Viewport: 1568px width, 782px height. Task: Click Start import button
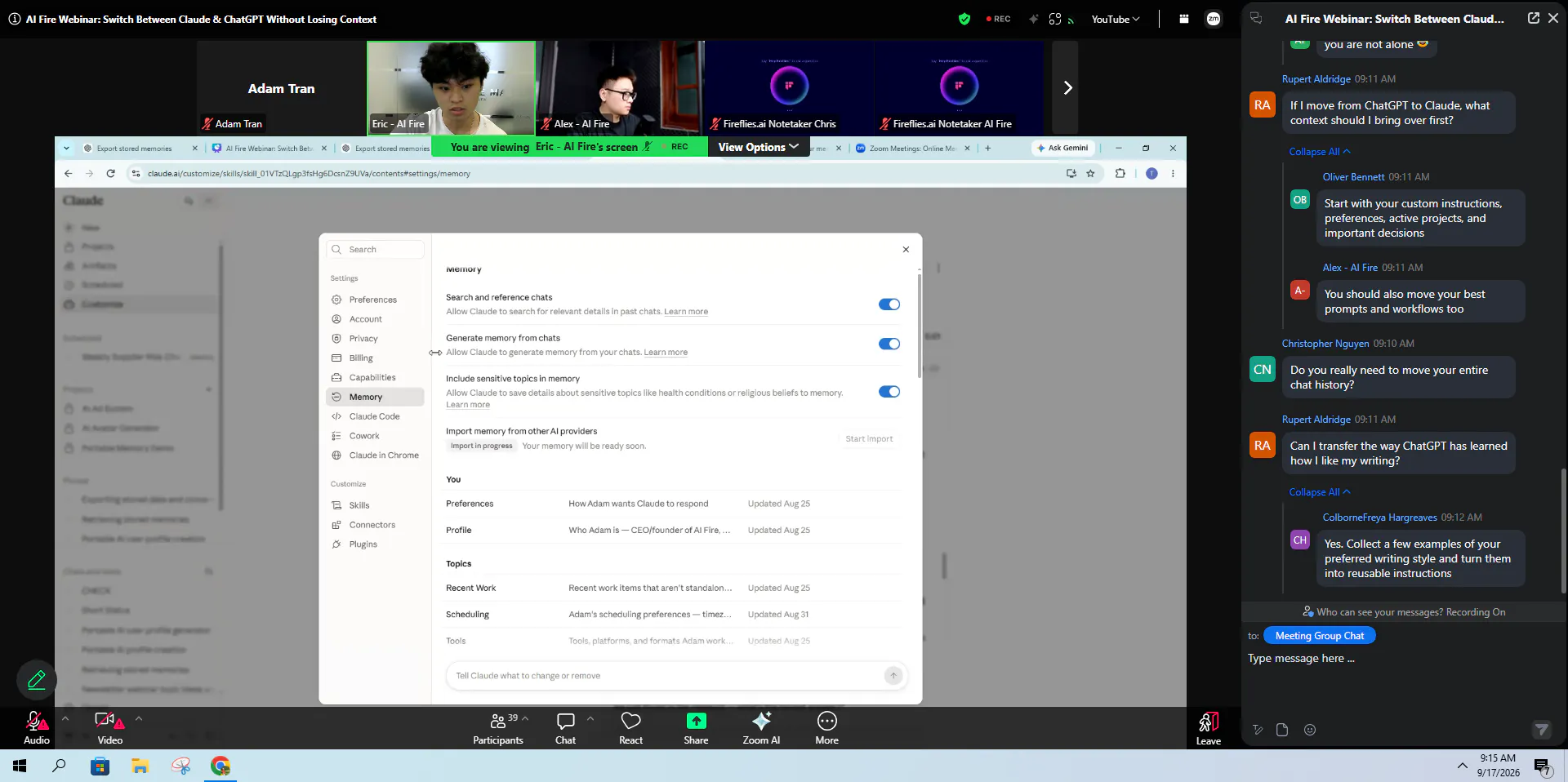point(869,439)
